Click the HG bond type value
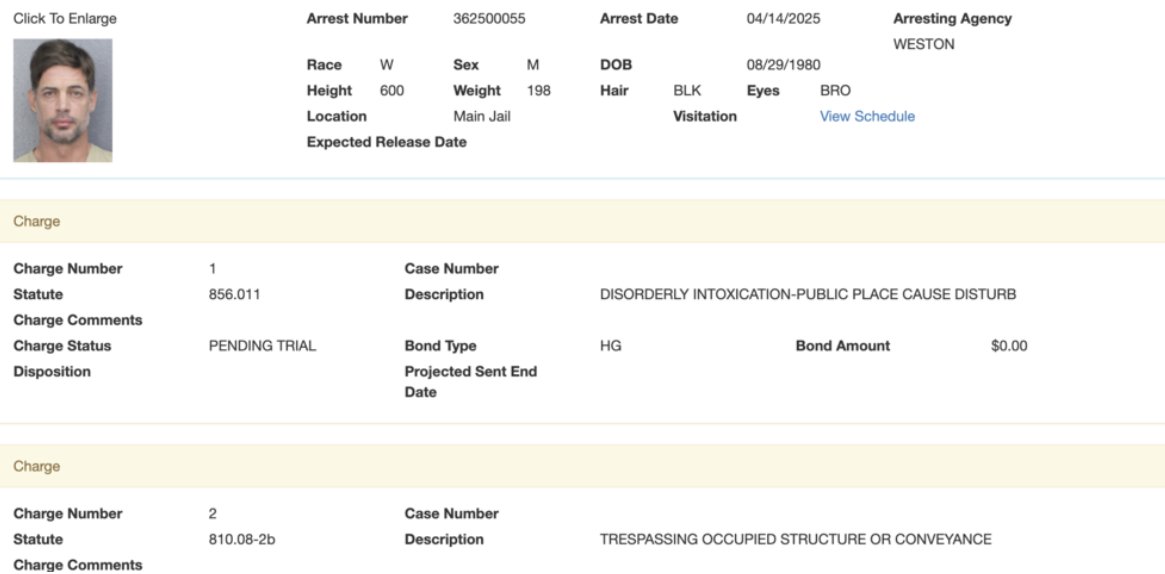Screen dimensions: 1165x574 [610, 346]
